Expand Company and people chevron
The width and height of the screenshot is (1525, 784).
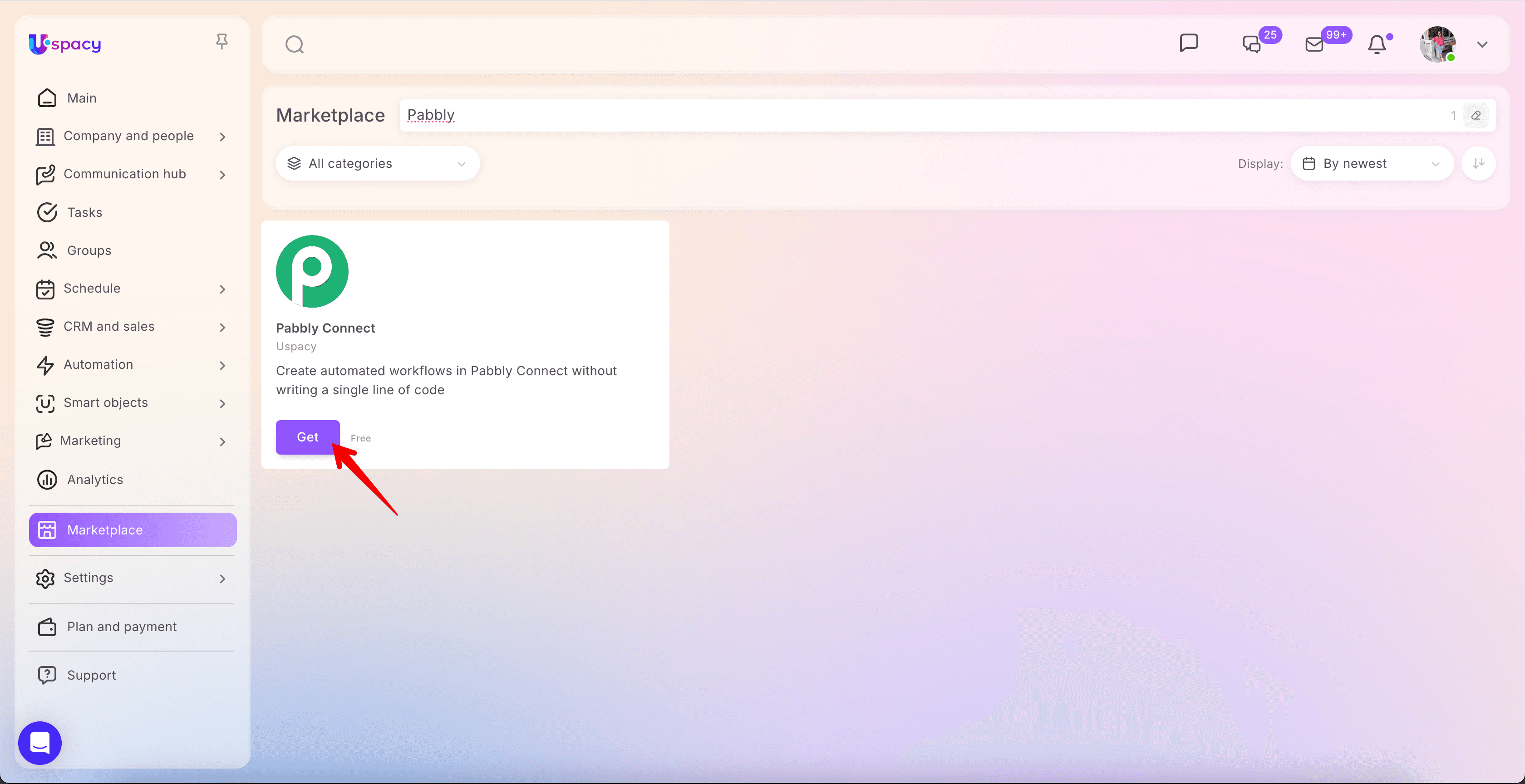(222, 137)
